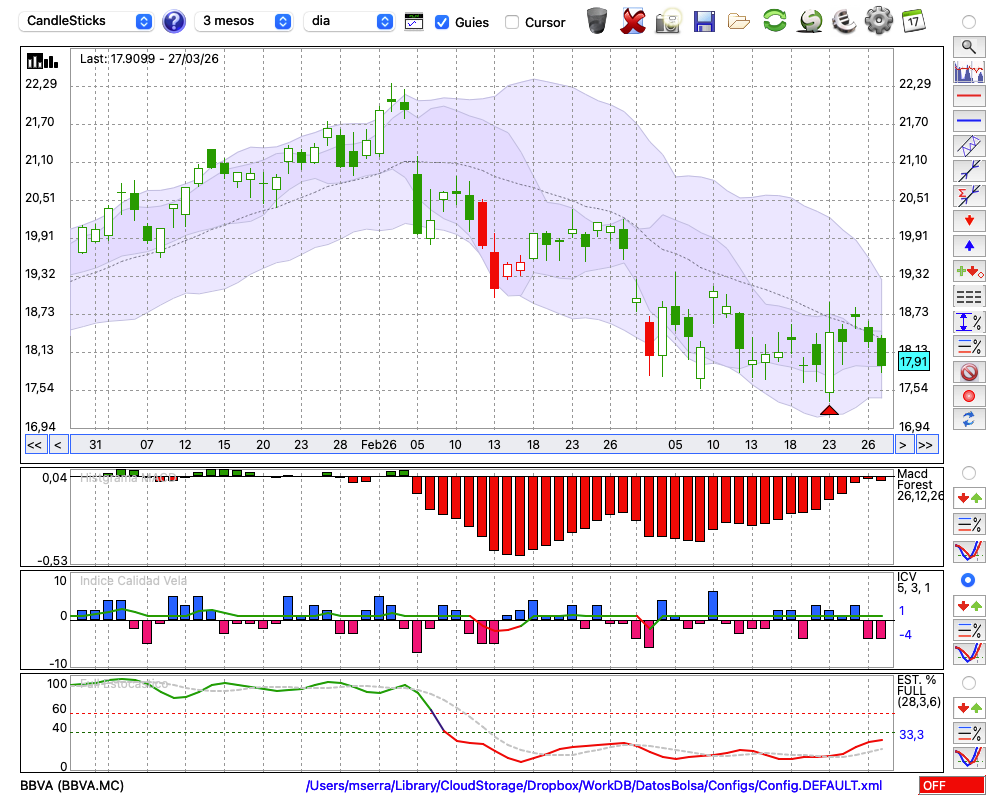Open the Config.DEFAULT.xml path link
This screenshot has width=1000, height=800.
(x=594, y=785)
